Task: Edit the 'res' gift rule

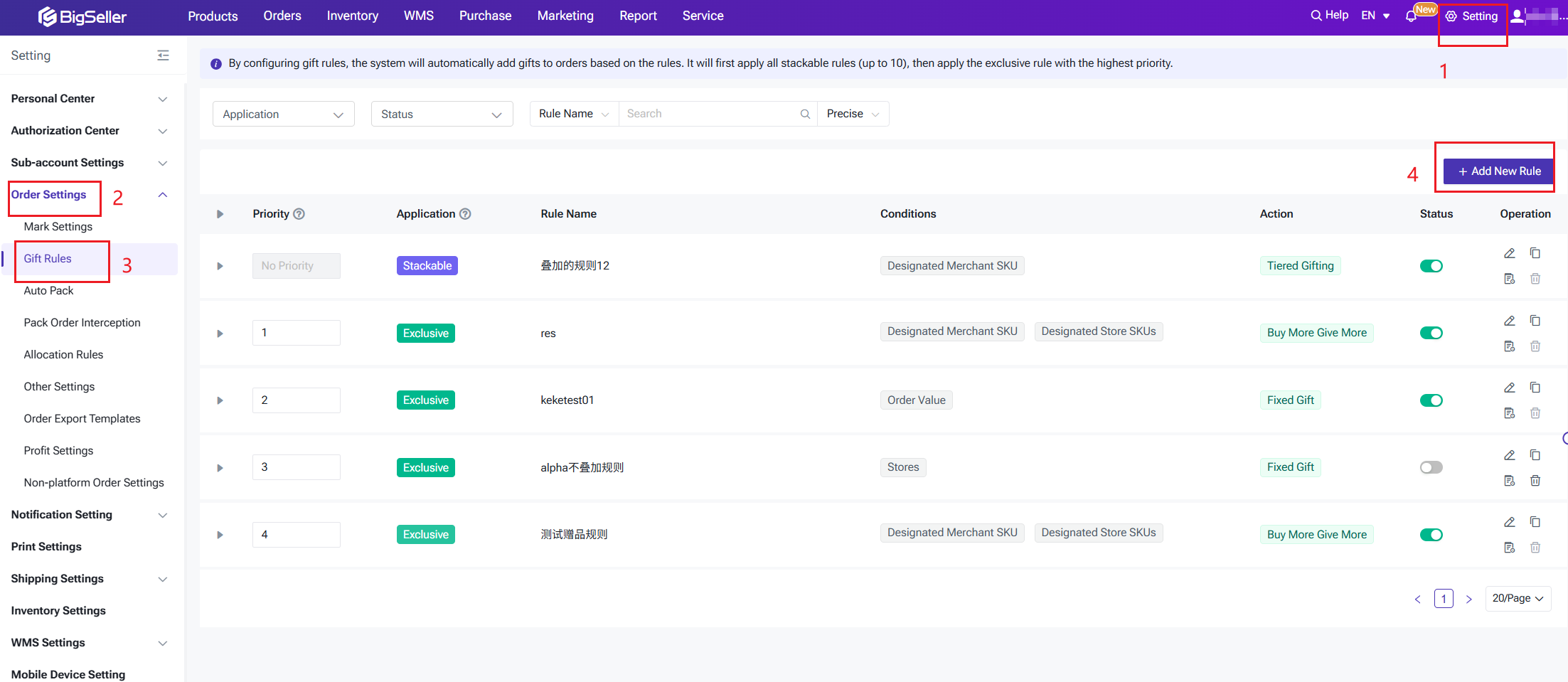Action: (1509, 321)
